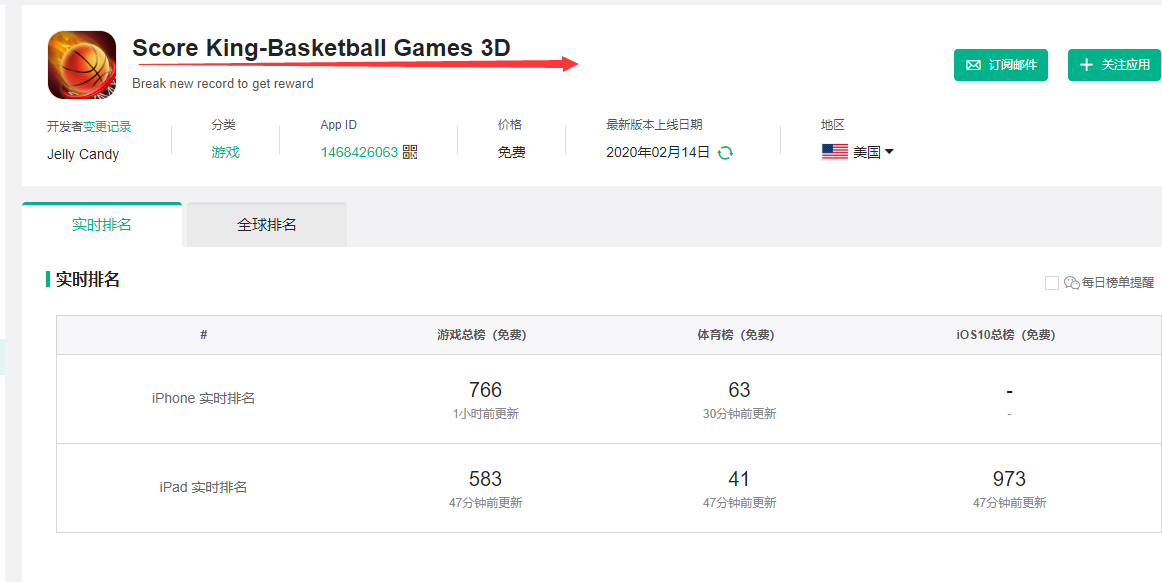1162x582 pixels.
Task: Click iPhone games overall rank 766
Action: pos(485,390)
